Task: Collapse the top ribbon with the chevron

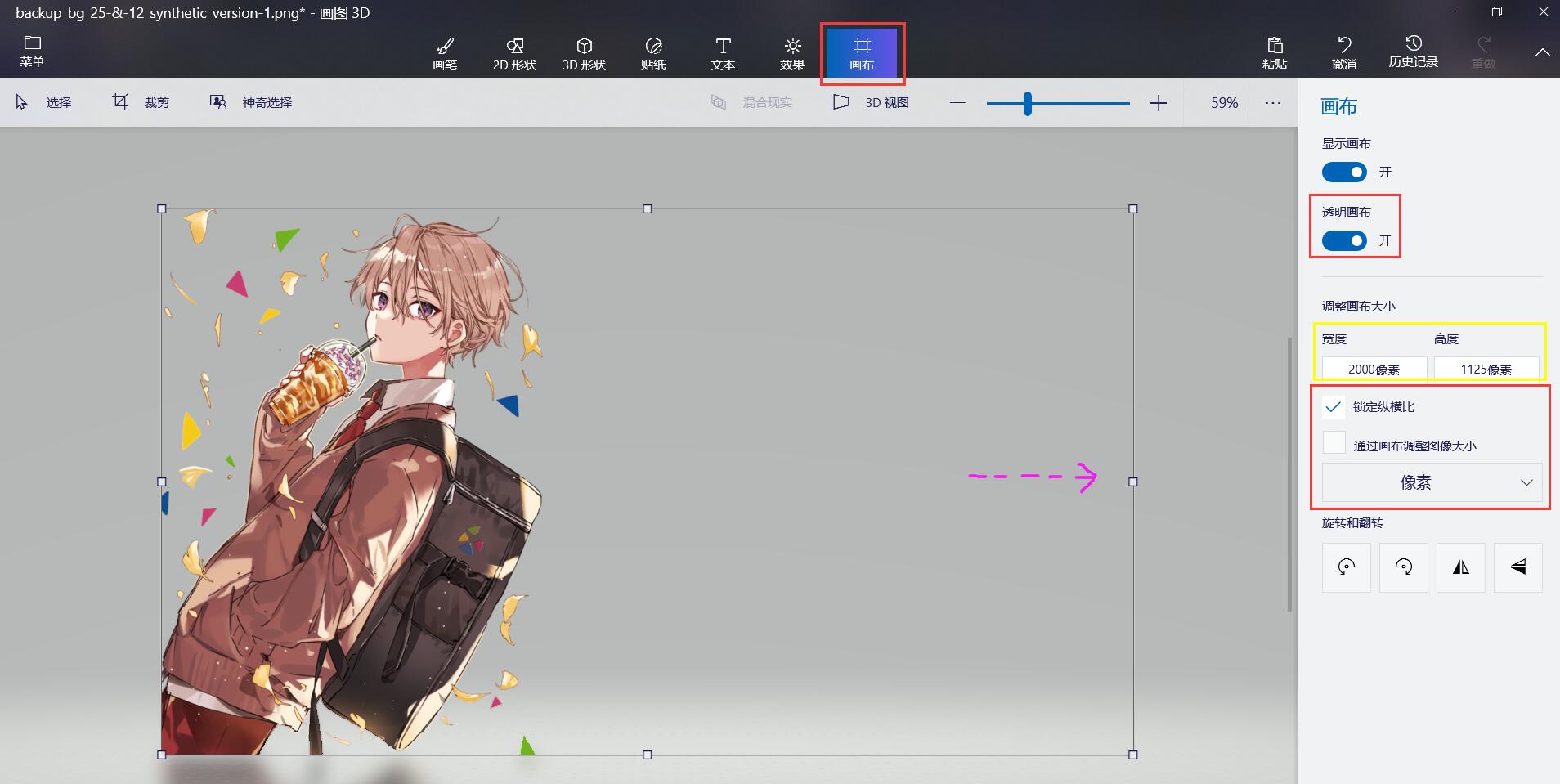Action: pos(1542,52)
